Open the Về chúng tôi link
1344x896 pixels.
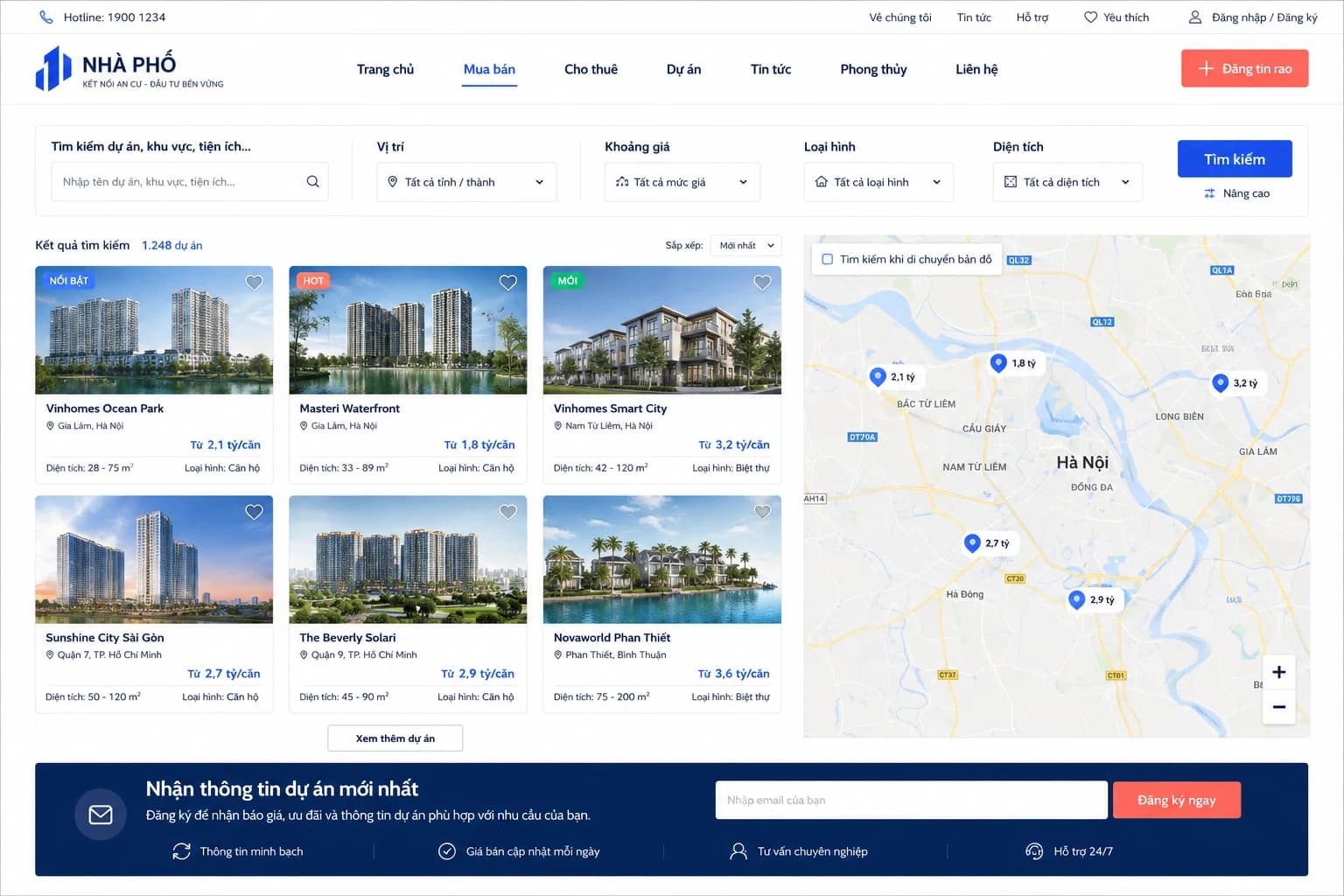tap(900, 17)
